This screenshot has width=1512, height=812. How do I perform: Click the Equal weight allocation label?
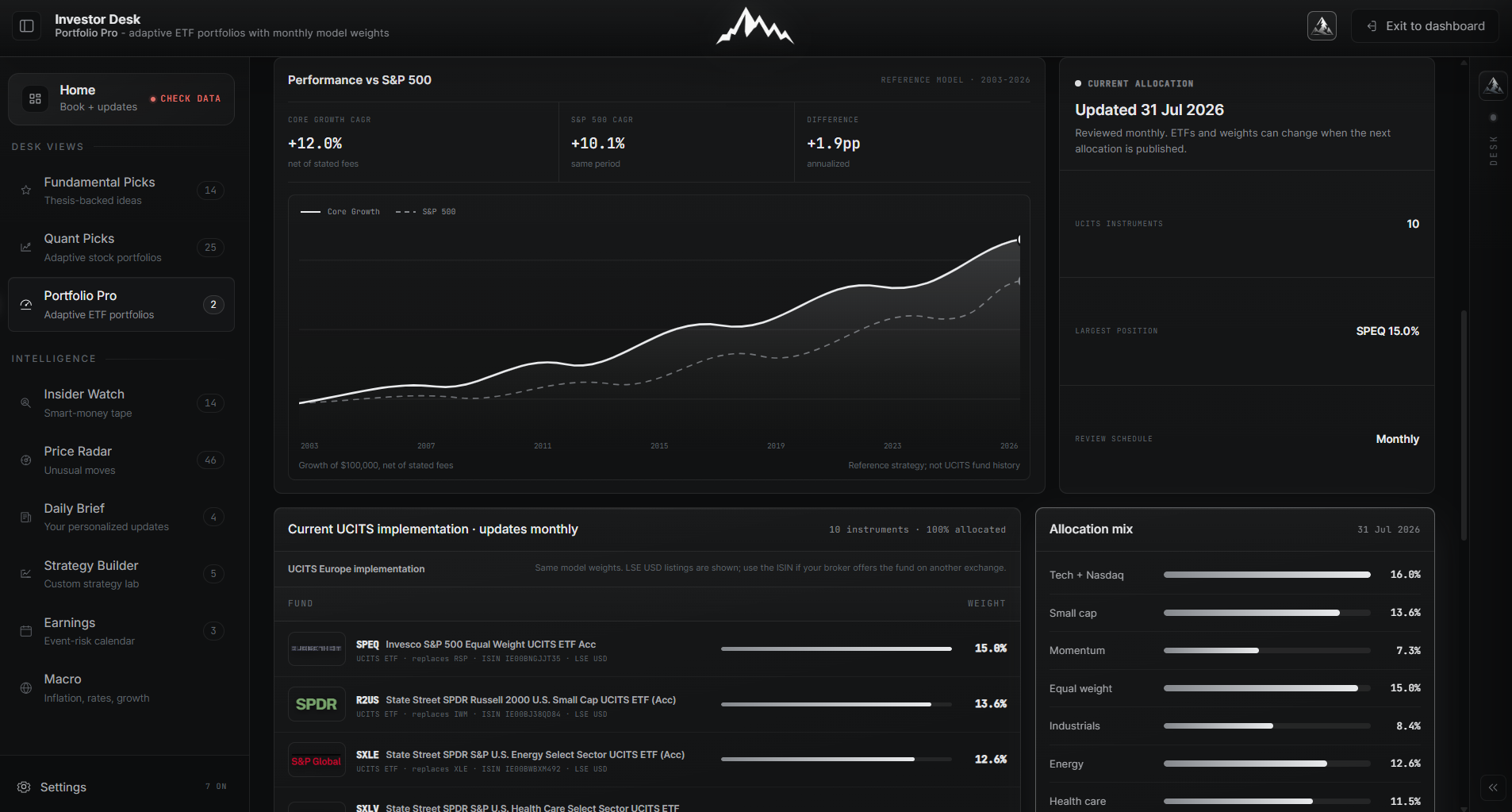coord(1080,688)
